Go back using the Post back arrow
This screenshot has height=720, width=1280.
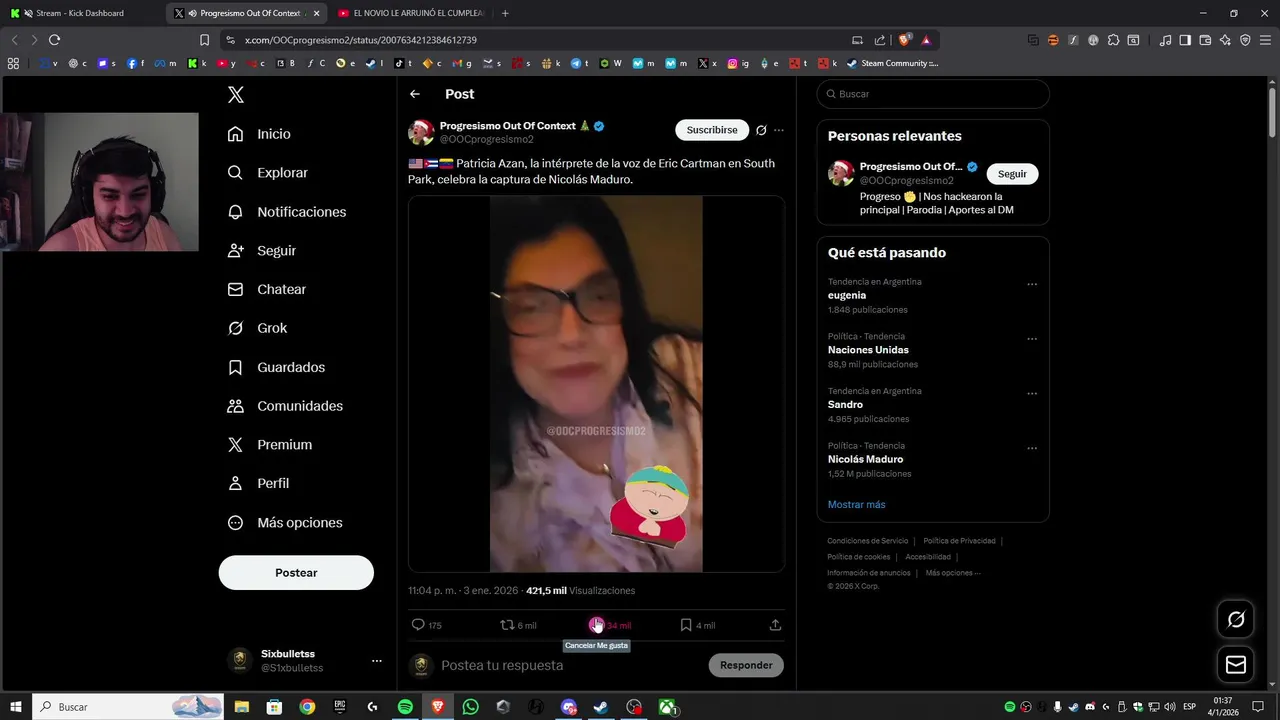coord(415,94)
